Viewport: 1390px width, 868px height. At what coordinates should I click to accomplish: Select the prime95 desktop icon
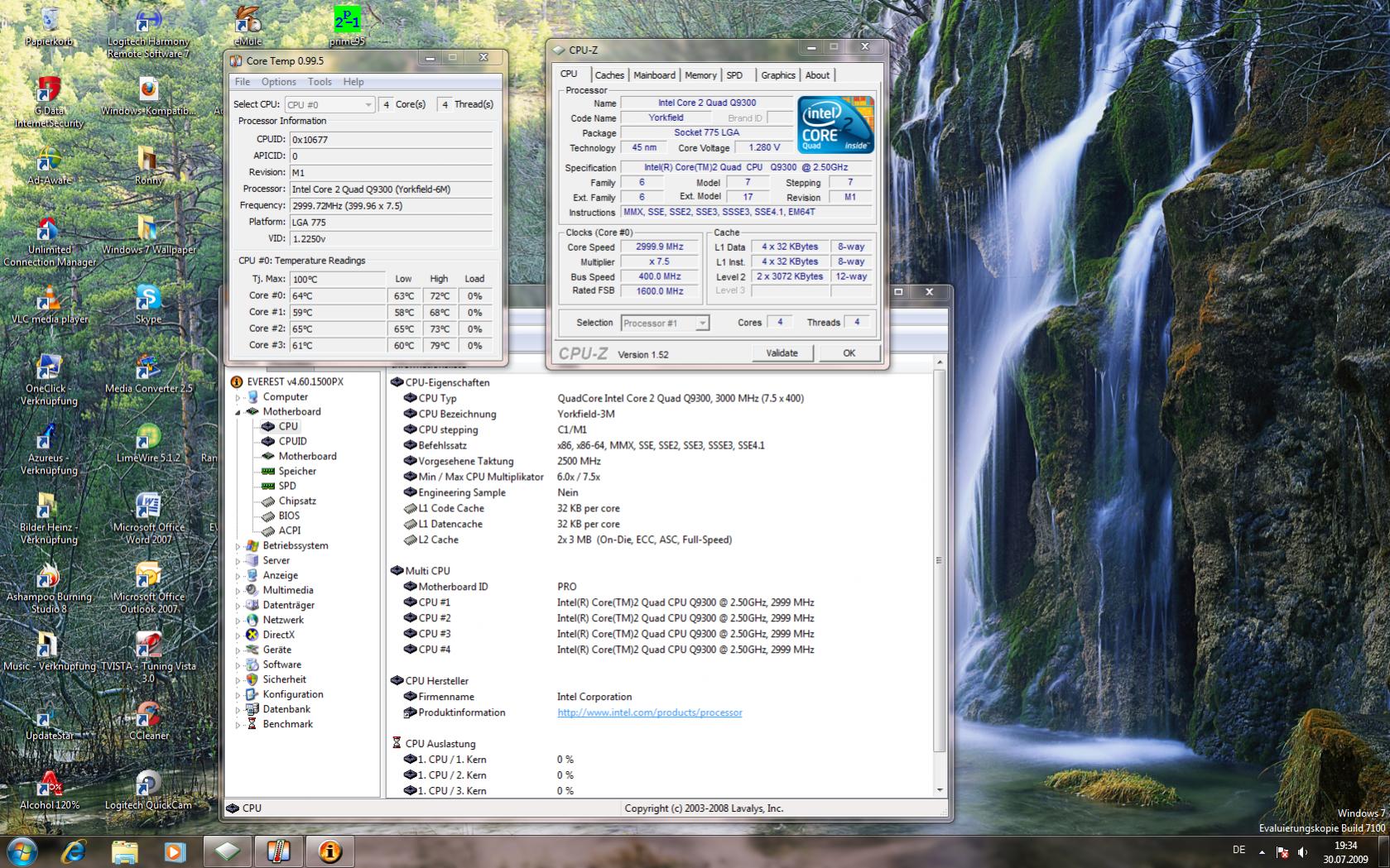click(347, 25)
